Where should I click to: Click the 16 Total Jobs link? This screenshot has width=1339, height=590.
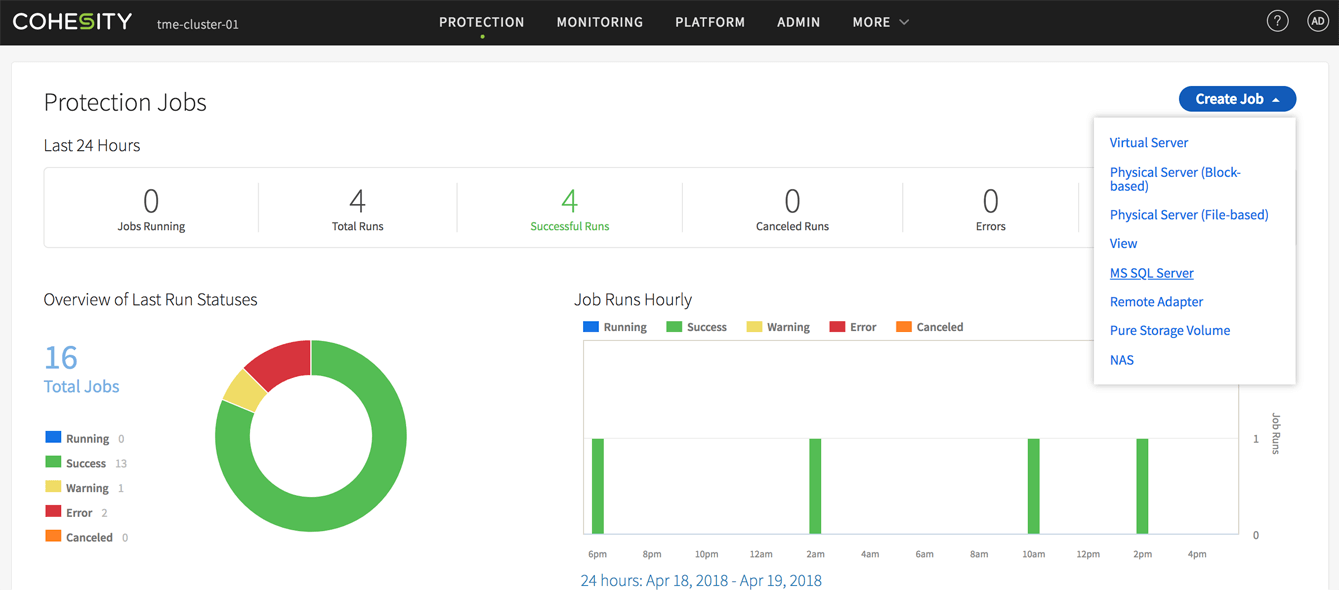[80, 370]
